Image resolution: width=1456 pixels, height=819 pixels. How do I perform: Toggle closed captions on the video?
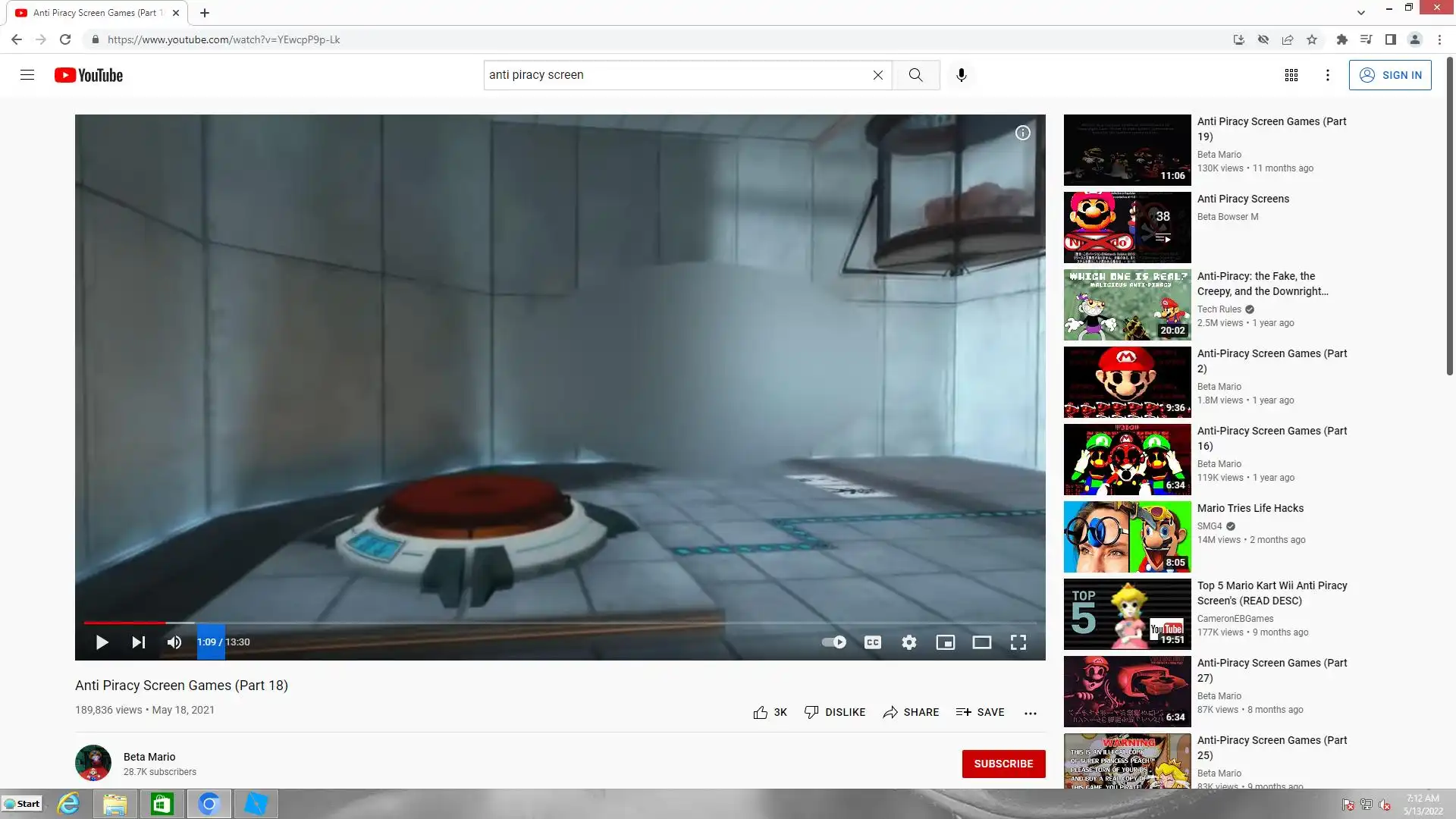872,642
